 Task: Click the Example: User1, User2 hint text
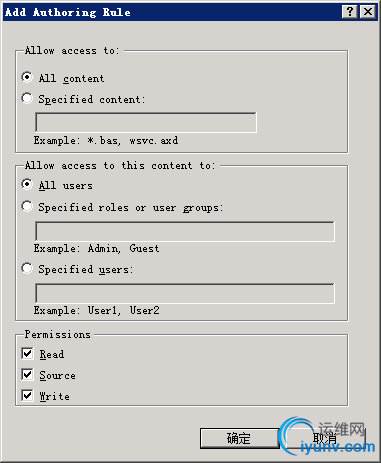(x=97, y=310)
